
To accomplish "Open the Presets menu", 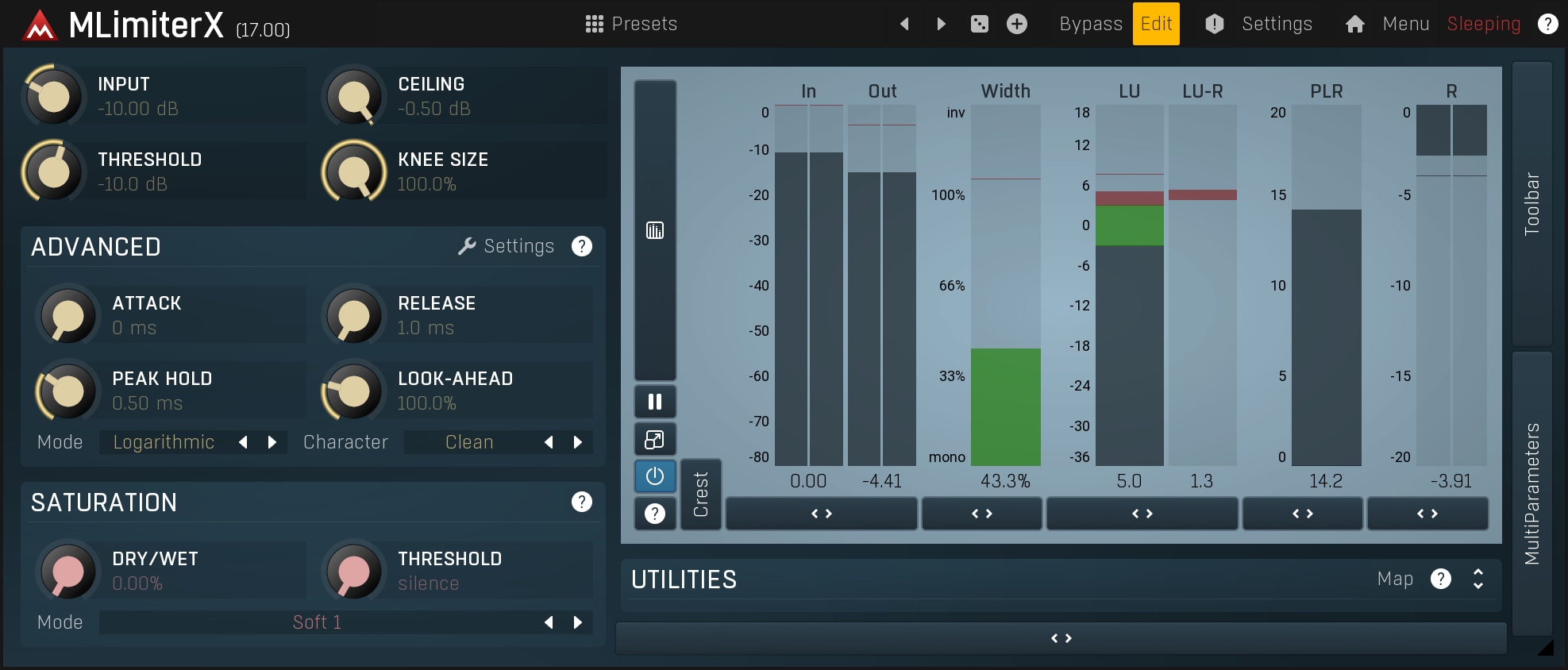I will 631,24.
